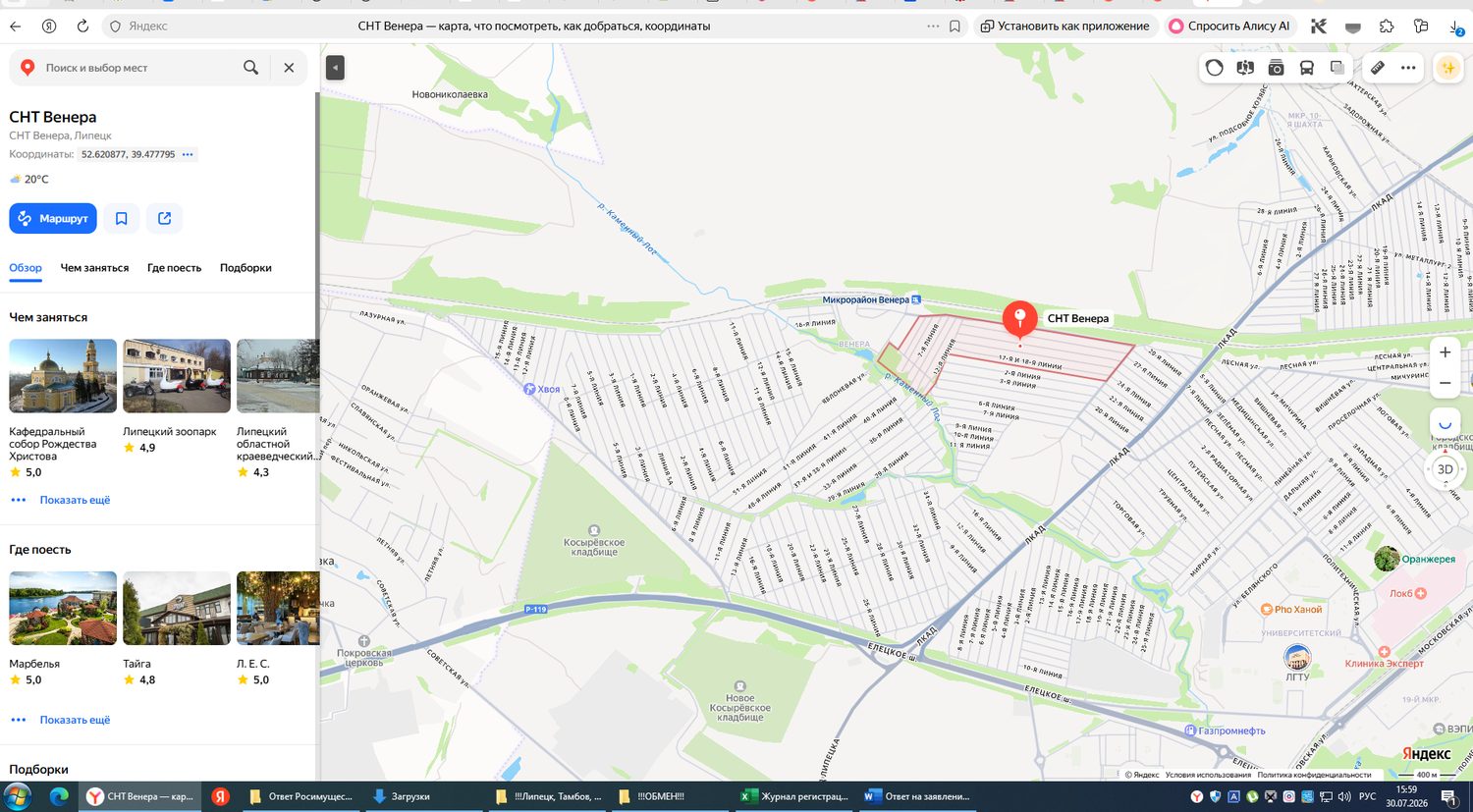Image resolution: width=1473 pixels, height=812 pixels.
Task: Open street panoramas layer
Action: click(x=1245, y=68)
